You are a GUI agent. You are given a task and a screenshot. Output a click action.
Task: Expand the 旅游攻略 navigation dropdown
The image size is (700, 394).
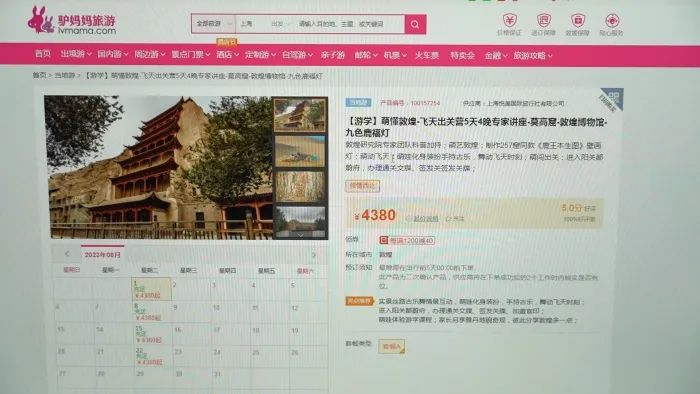[533, 56]
